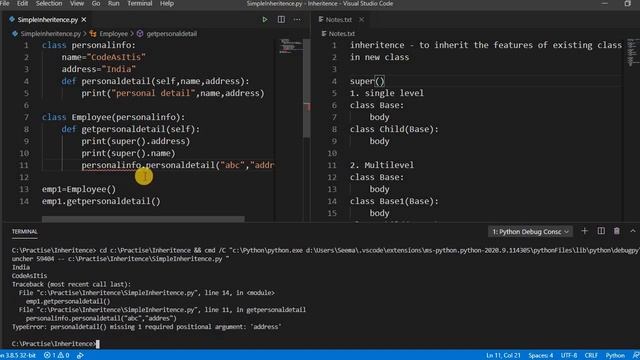Screen dimensions: 640x360
Task: Click Employee class in breadcrumb
Action: [x=113, y=34]
